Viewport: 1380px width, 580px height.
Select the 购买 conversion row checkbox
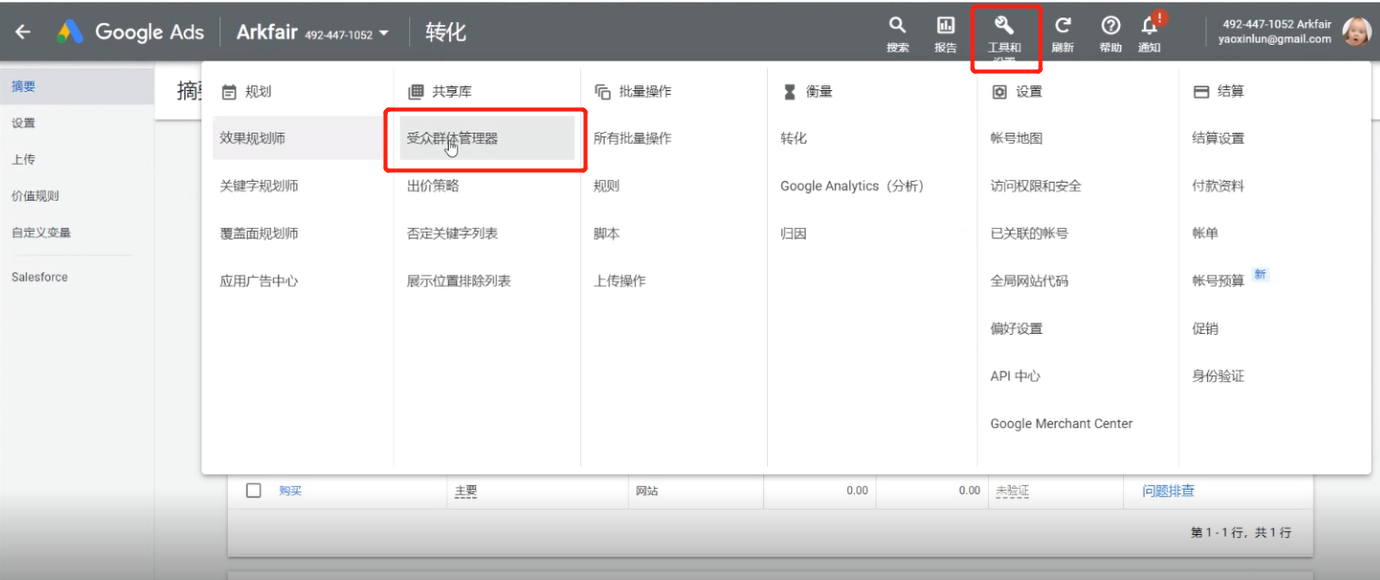(253, 490)
